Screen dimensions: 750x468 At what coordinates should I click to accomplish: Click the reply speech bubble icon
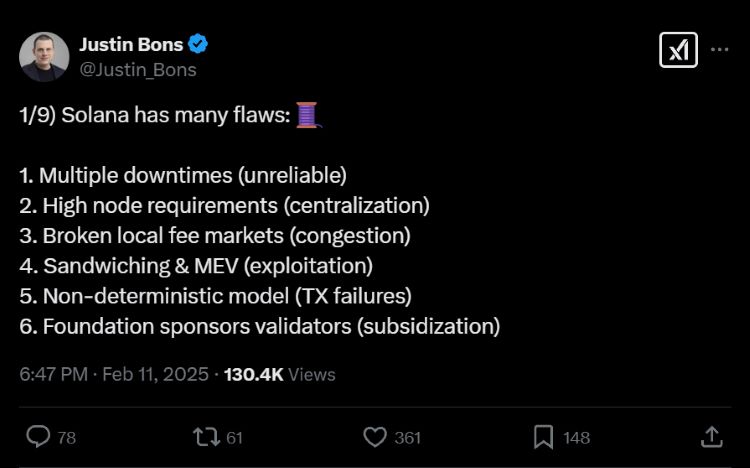coord(38,437)
